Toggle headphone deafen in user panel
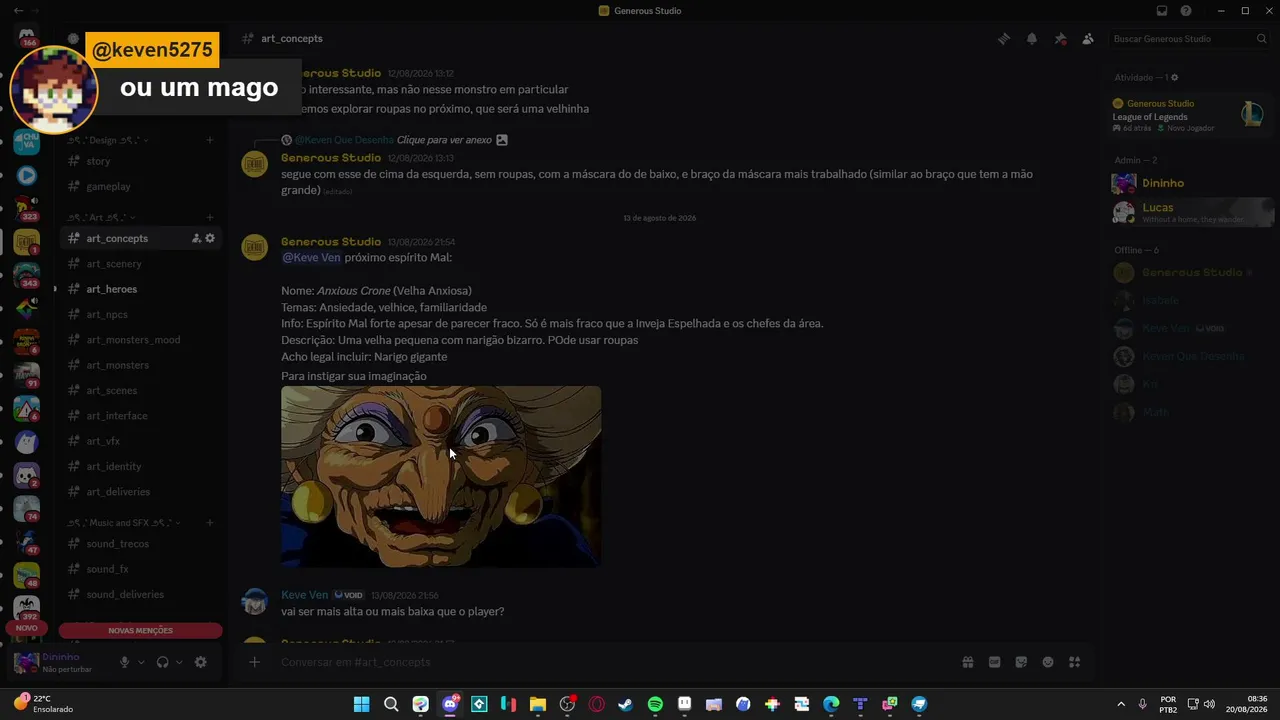This screenshot has width=1280, height=720. (162, 662)
